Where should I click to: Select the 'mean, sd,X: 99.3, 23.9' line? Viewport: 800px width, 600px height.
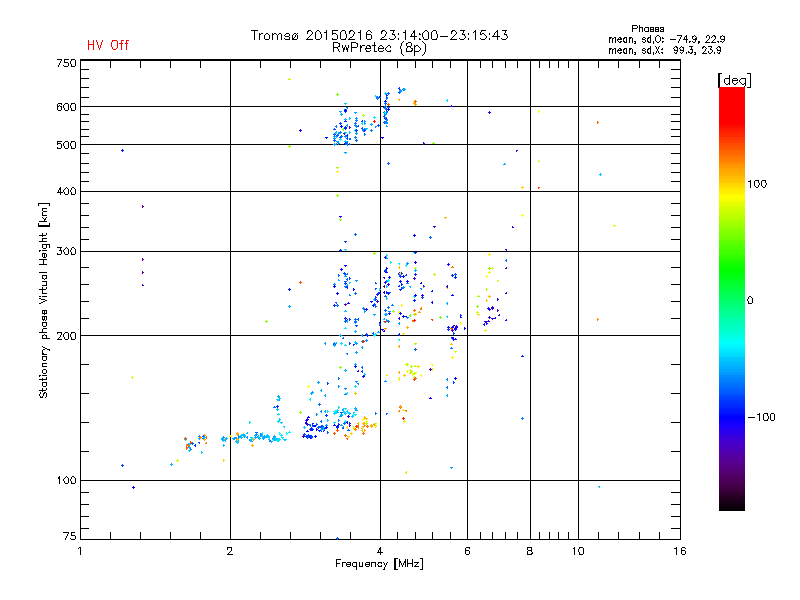click(x=664, y=50)
